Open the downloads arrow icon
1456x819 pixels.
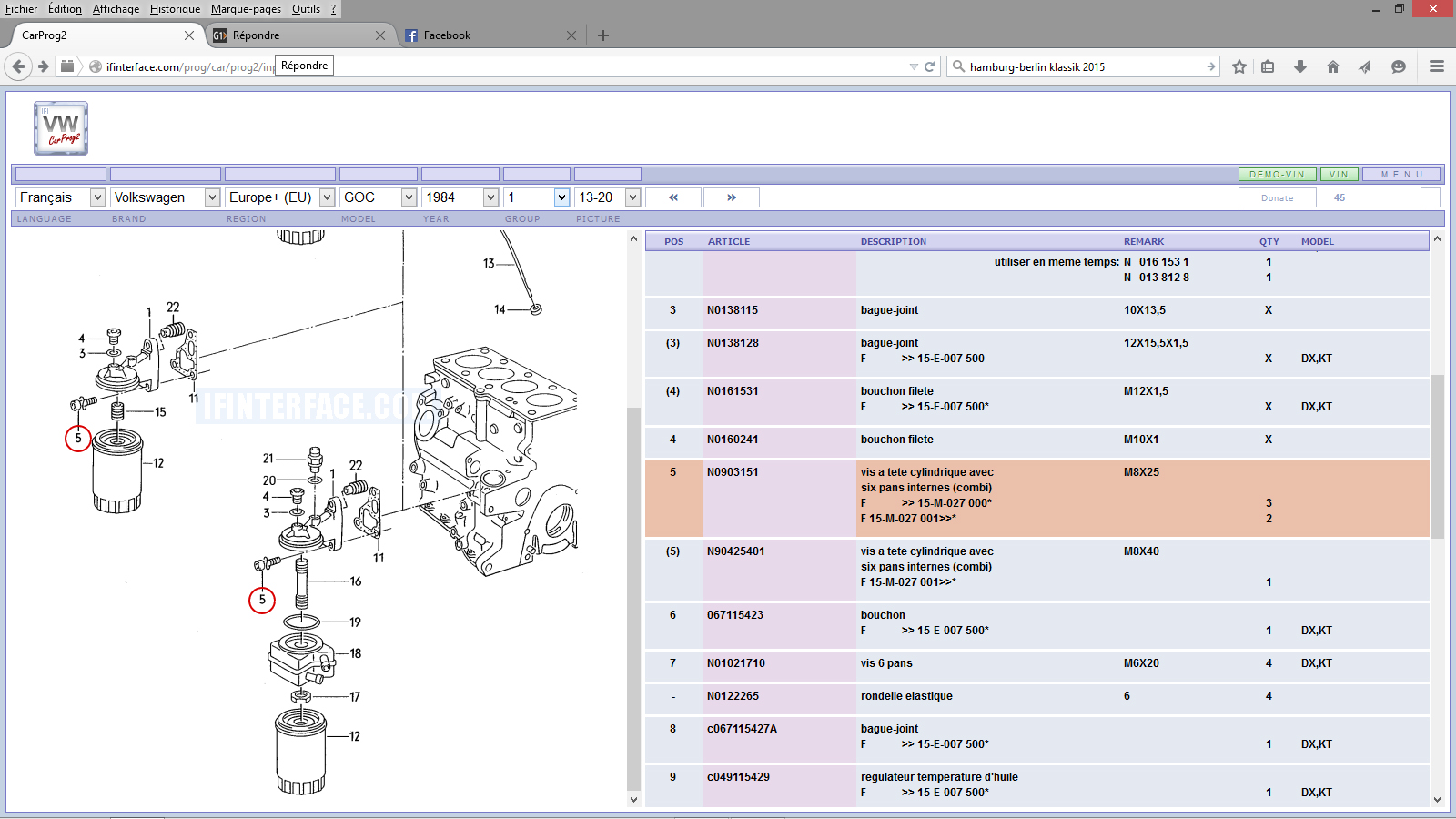(x=1300, y=66)
